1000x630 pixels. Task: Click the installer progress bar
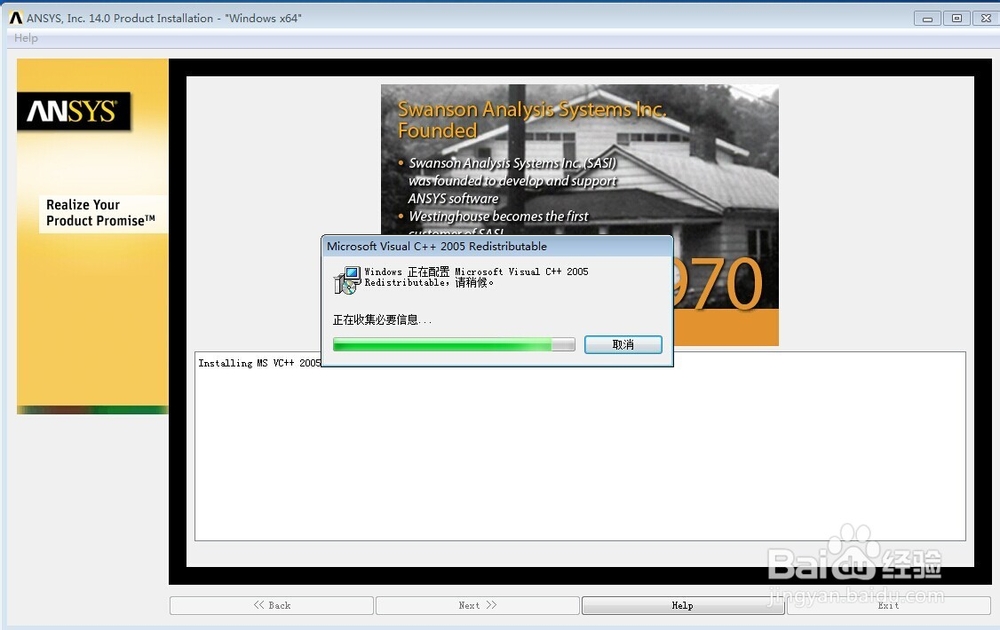(x=454, y=345)
